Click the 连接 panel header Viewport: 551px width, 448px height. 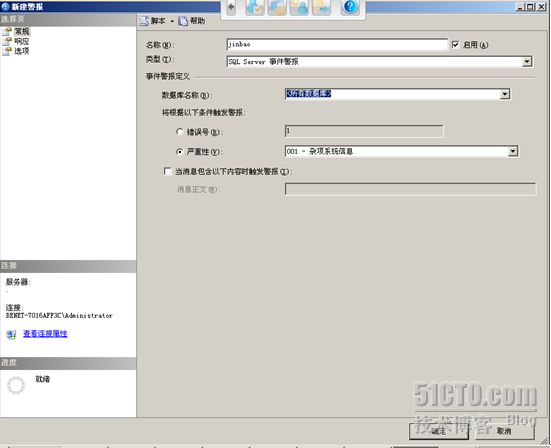68,266
